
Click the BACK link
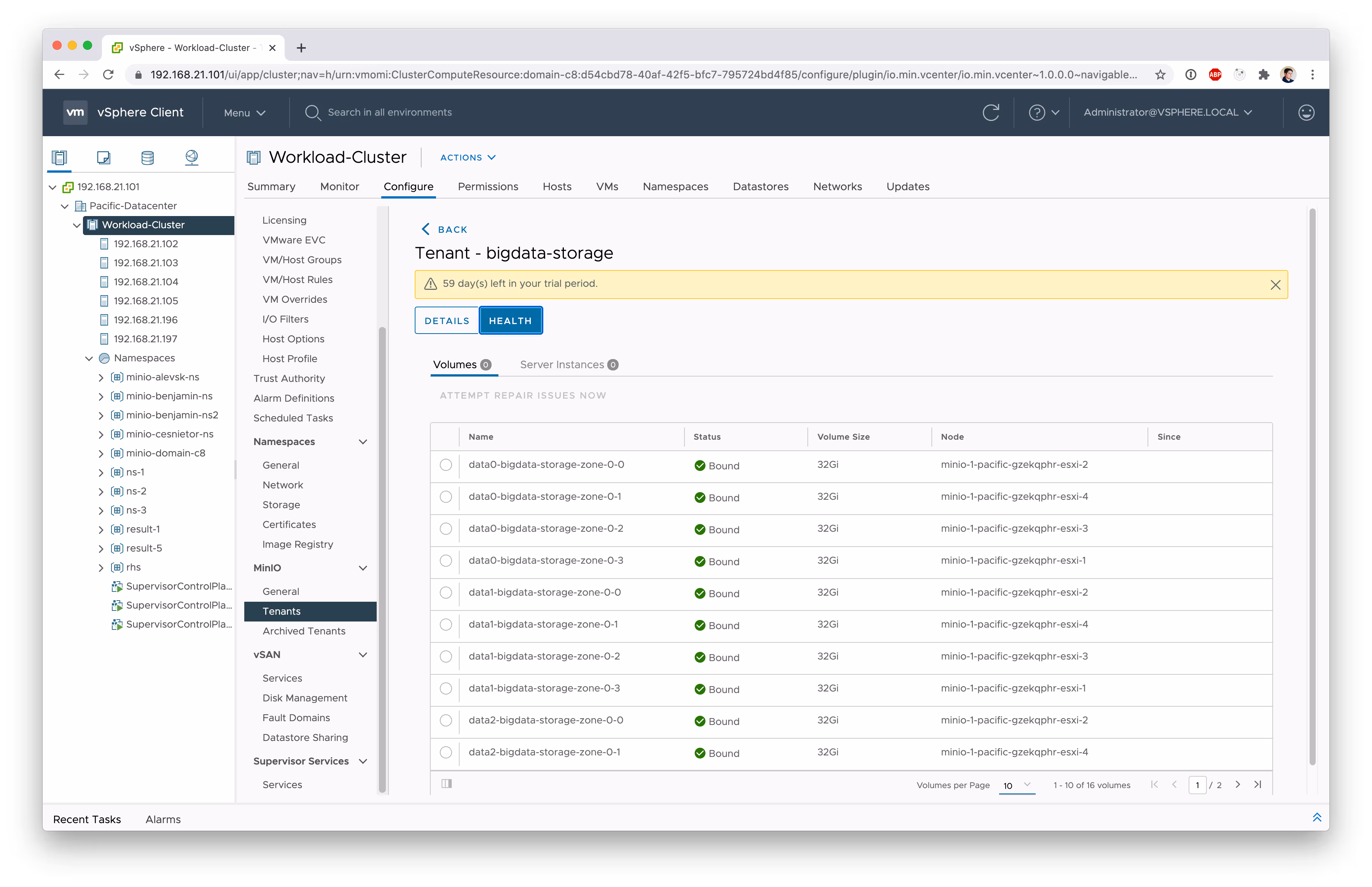pyautogui.click(x=444, y=229)
